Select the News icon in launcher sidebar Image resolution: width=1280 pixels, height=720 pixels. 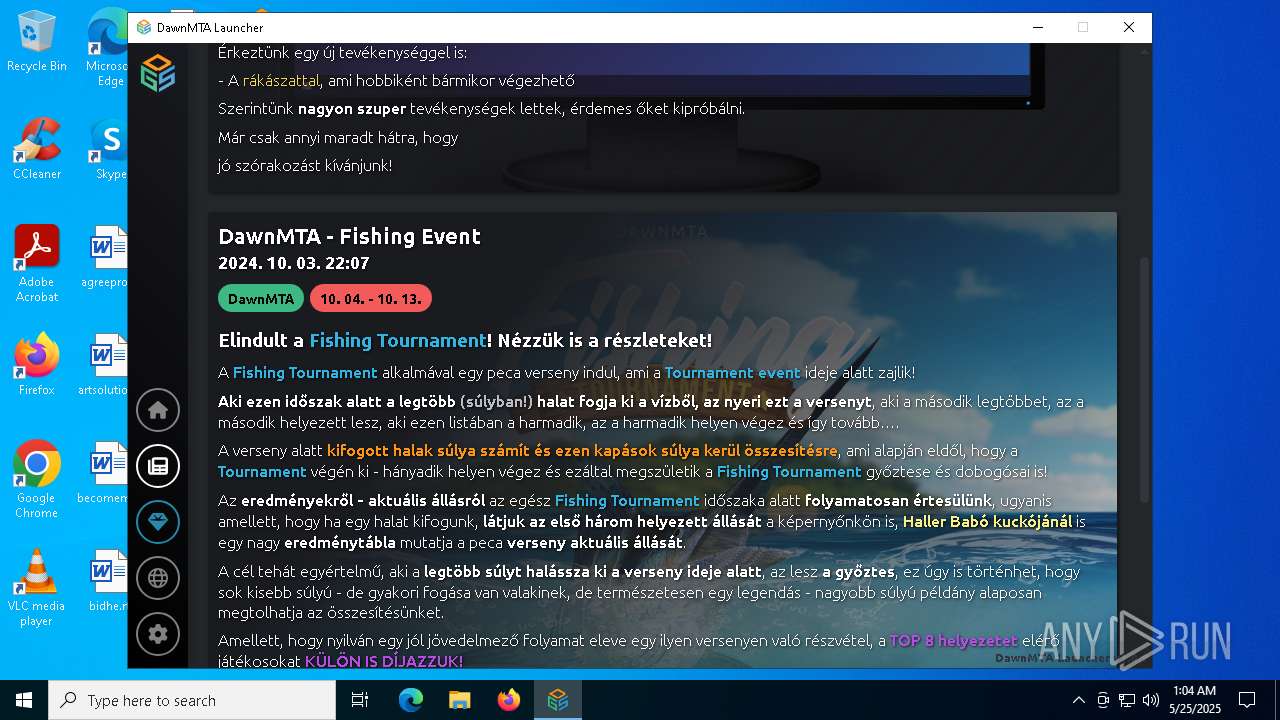coord(158,466)
